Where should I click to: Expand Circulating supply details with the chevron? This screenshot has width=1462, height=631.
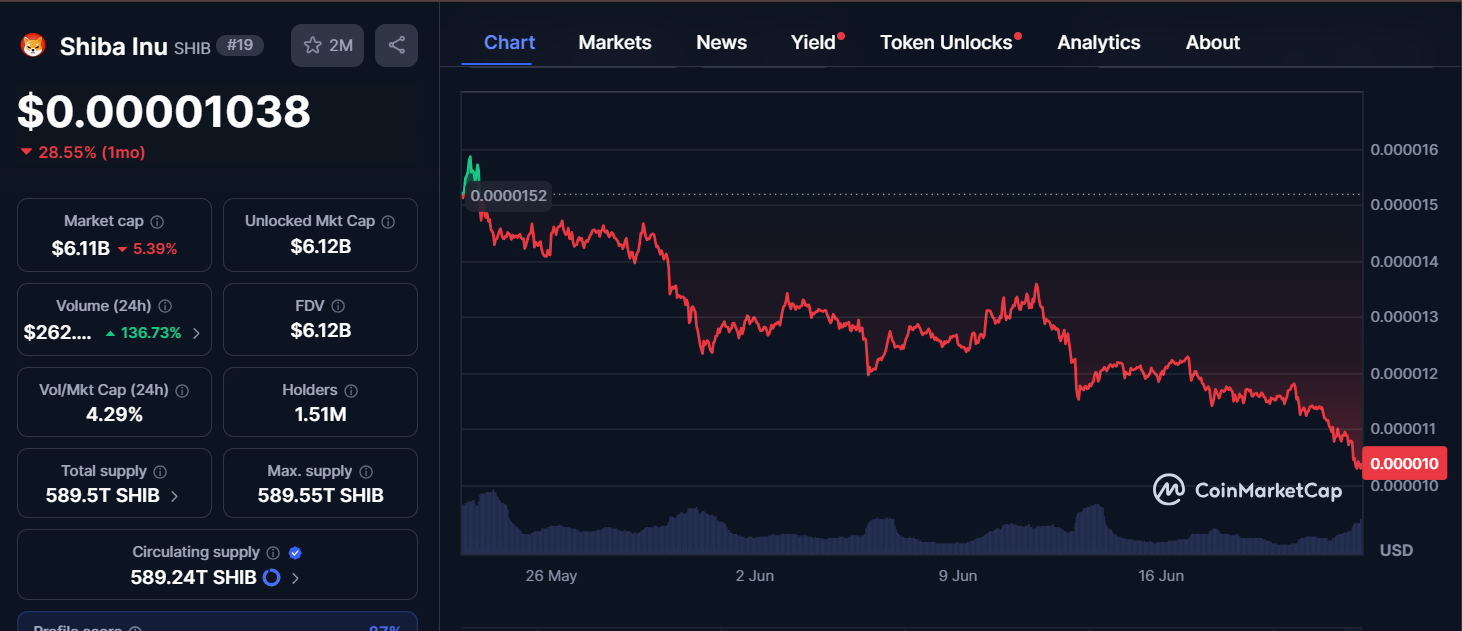click(296, 577)
